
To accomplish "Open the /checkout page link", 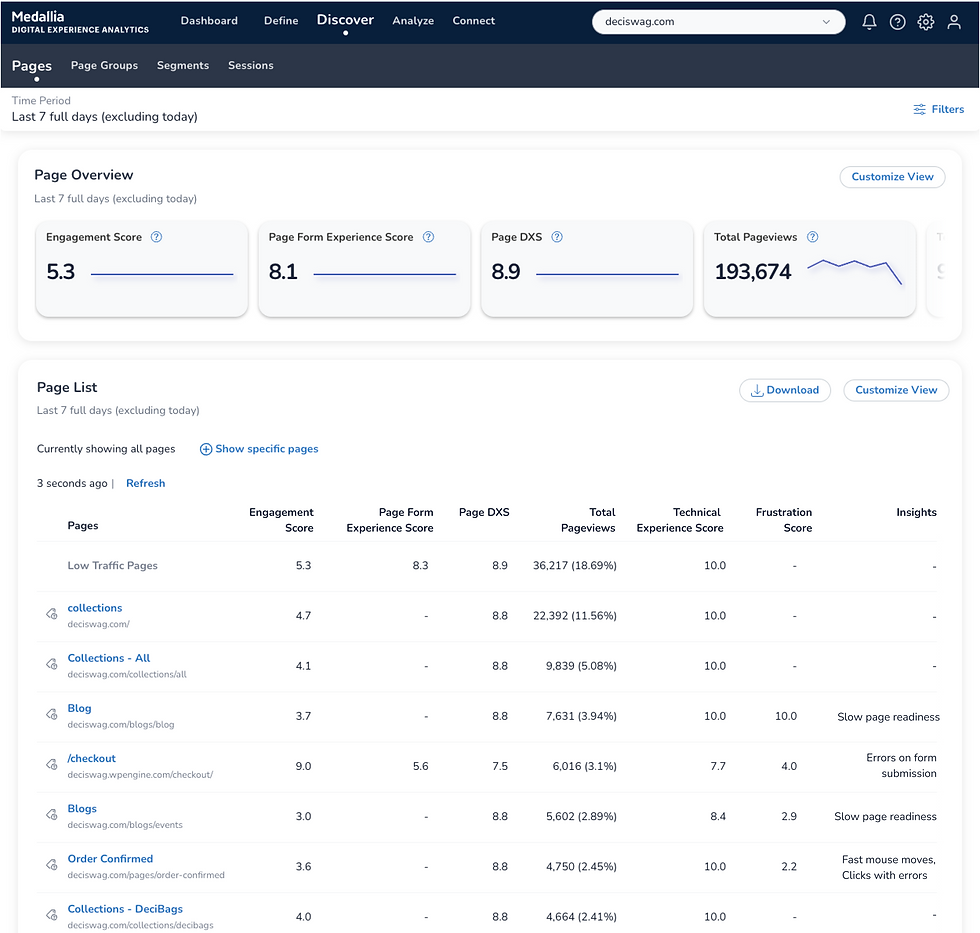I will [x=91, y=758].
